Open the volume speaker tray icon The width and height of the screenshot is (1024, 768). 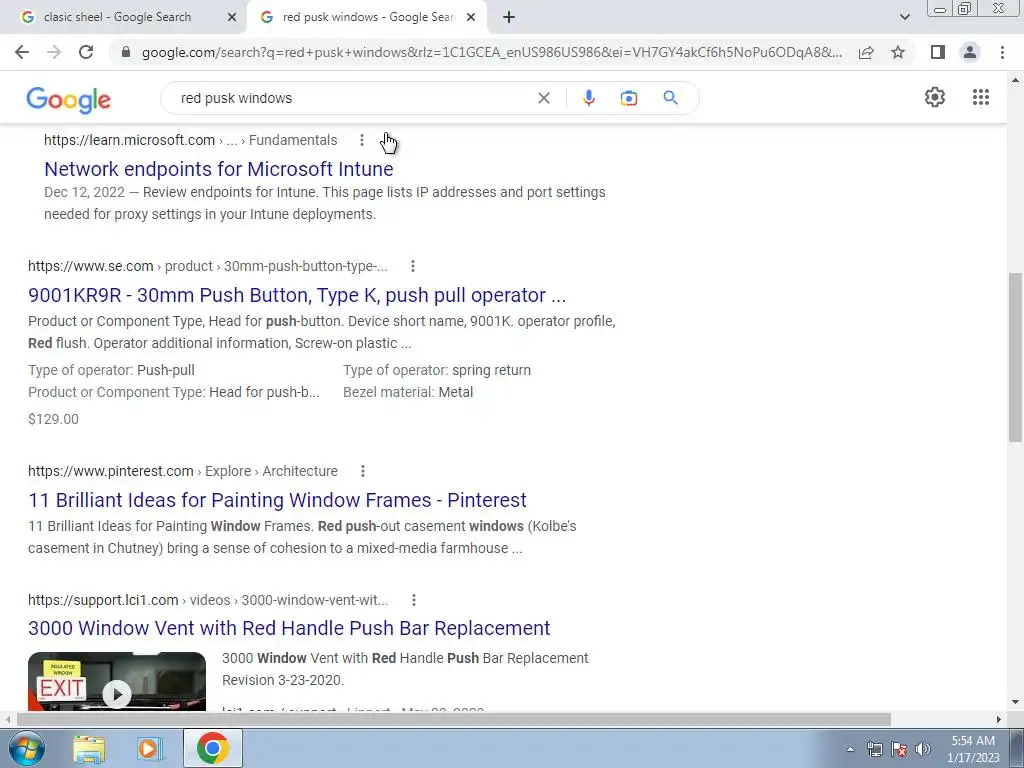(x=923, y=749)
